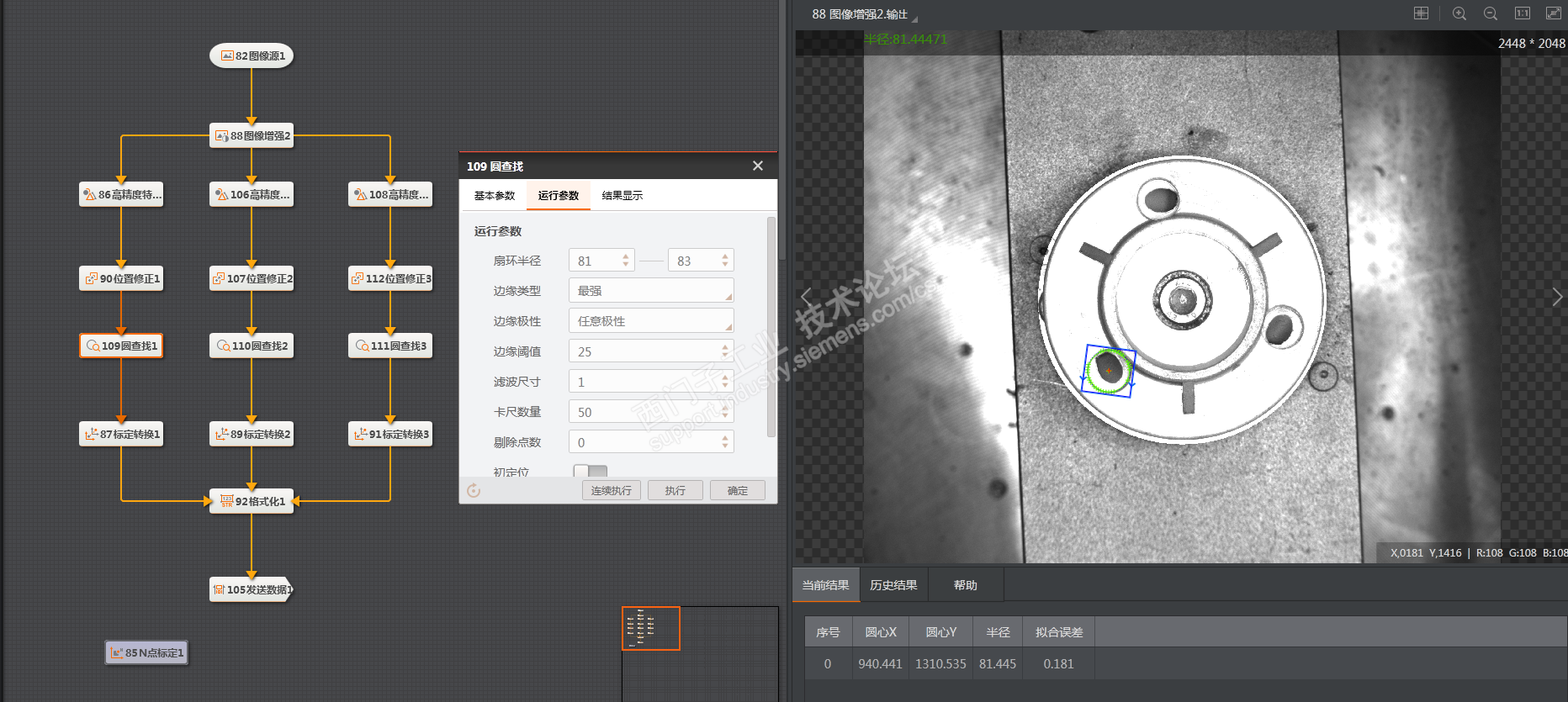Click the 圆心Y column header

941,632
